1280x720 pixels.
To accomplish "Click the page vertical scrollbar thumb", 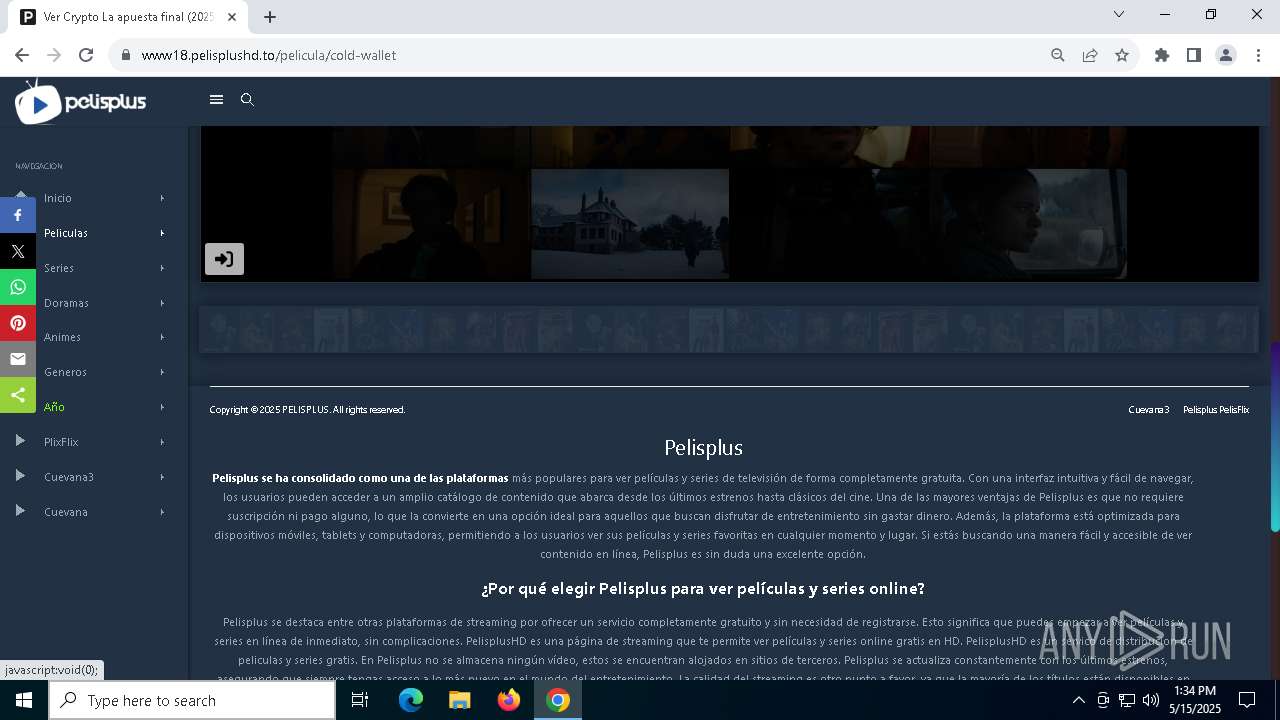I will tap(1275, 437).
